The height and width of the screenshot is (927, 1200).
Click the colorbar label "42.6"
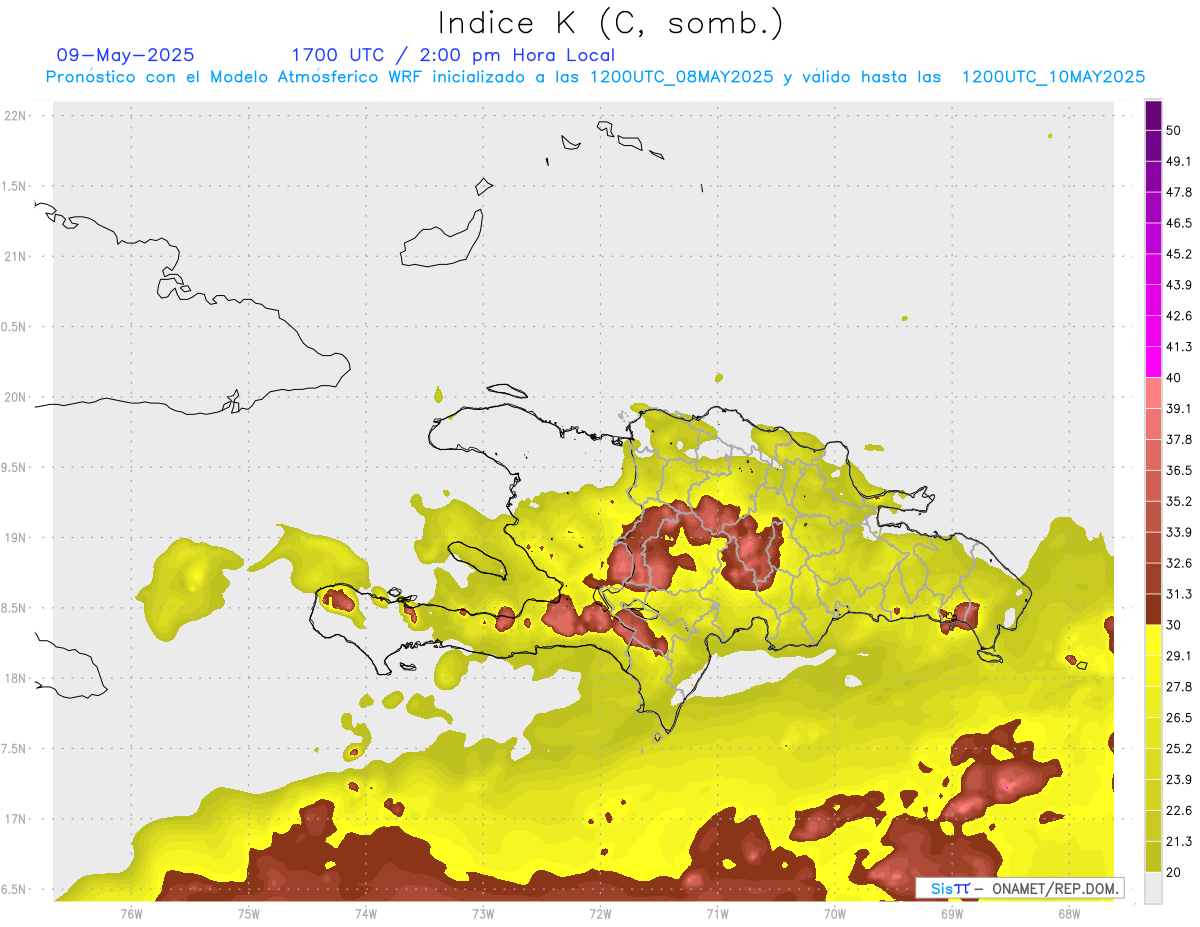[1179, 316]
